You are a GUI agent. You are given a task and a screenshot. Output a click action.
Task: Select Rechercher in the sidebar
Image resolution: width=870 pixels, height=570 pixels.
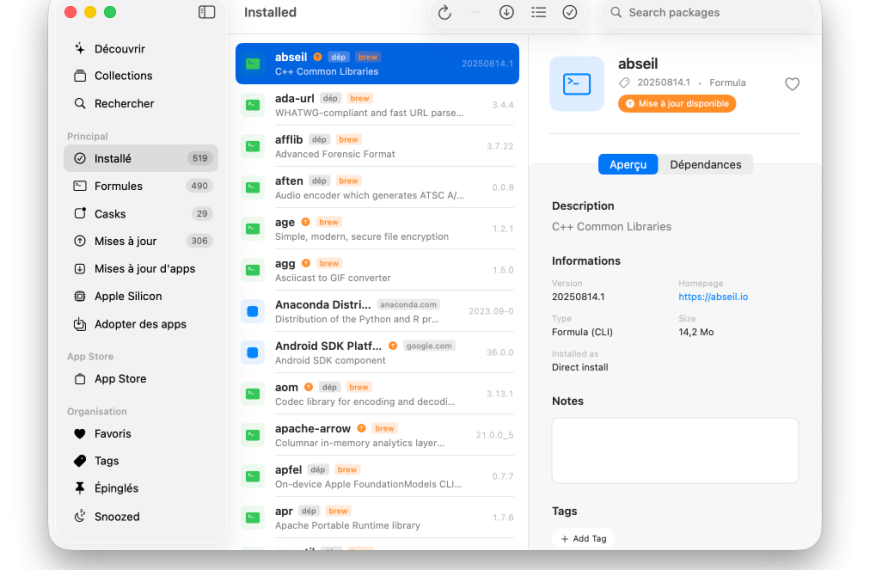pos(141,103)
